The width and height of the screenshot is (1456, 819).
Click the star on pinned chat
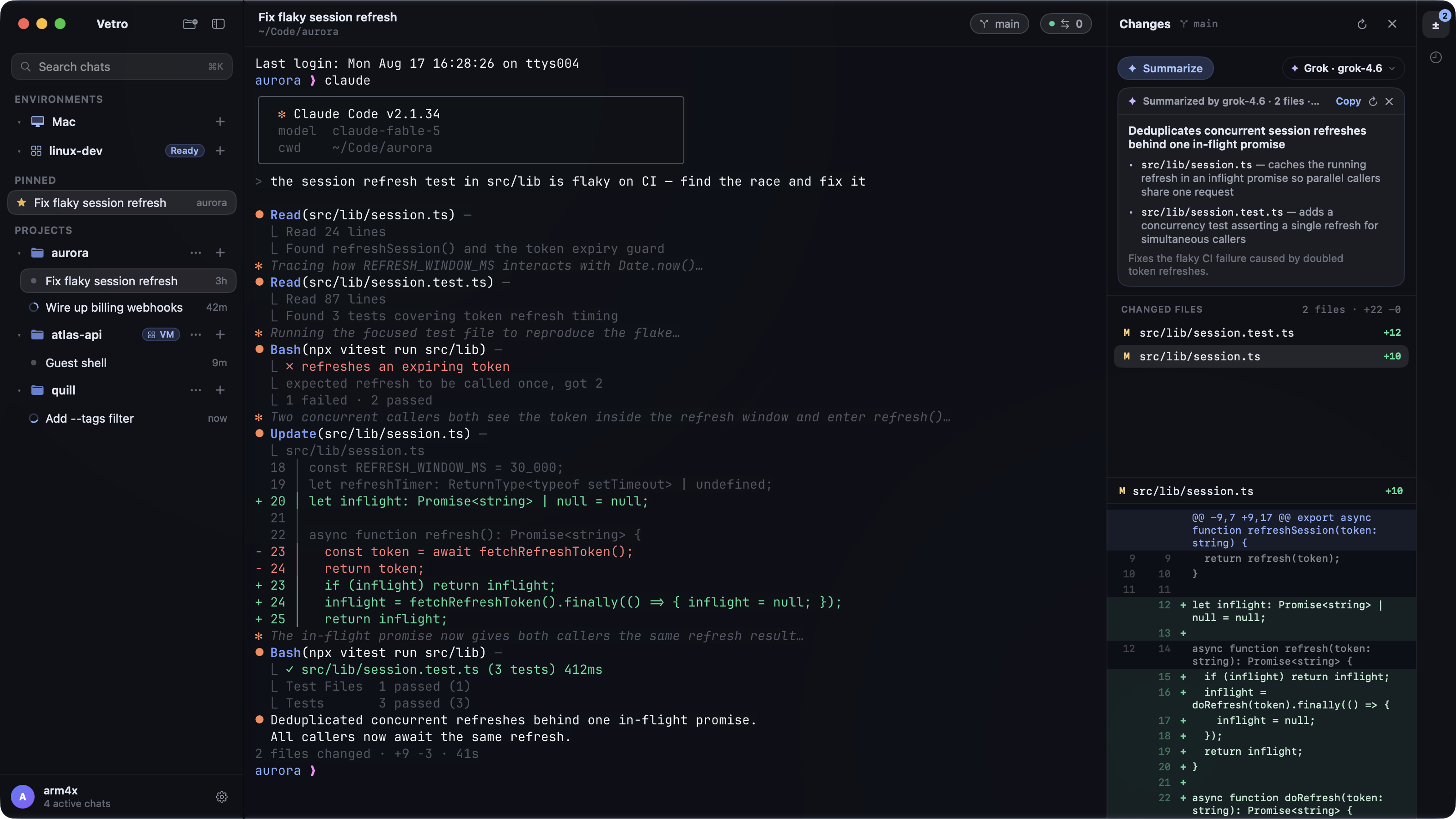(x=21, y=202)
